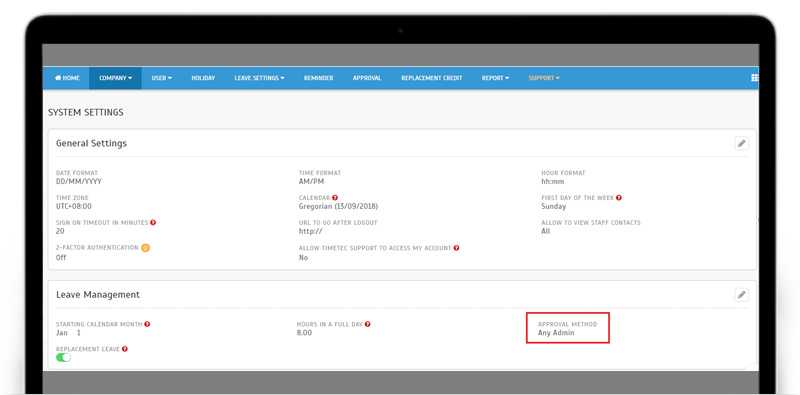This screenshot has width=800, height=395.
Task: Edit Leave Management with pencil icon
Action: coord(741,294)
